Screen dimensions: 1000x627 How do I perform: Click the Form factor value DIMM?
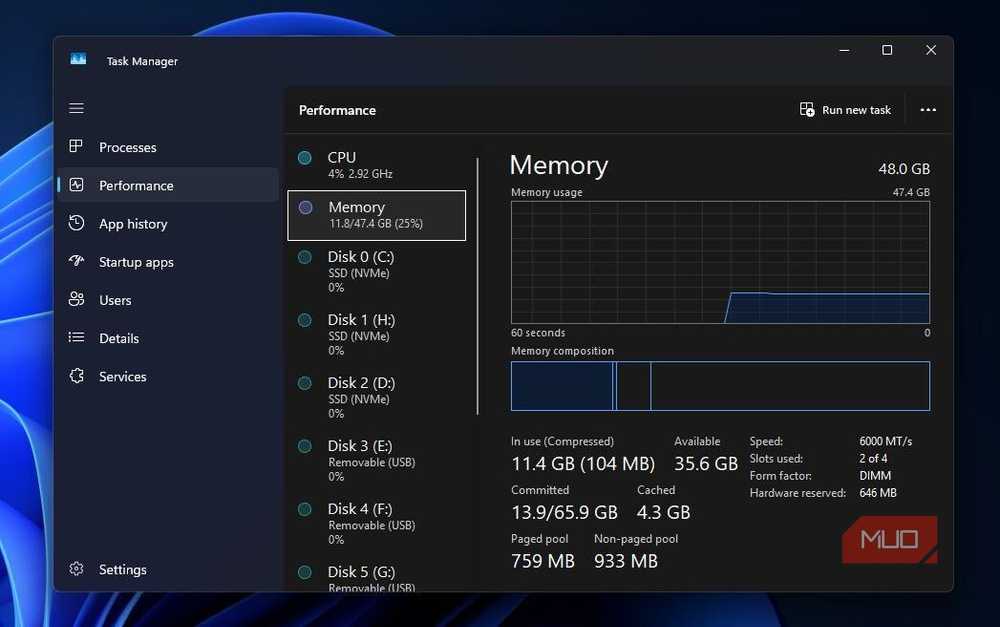click(x=875, y=476)
